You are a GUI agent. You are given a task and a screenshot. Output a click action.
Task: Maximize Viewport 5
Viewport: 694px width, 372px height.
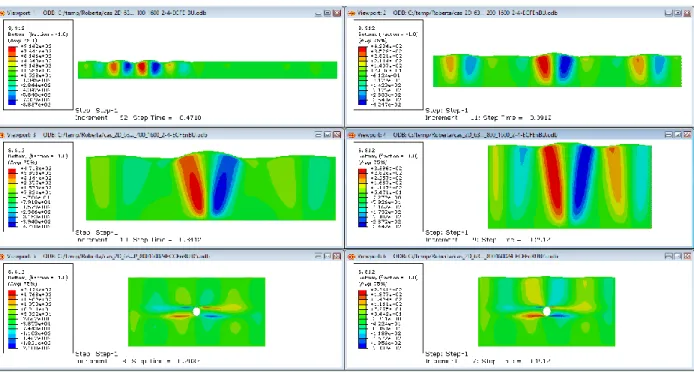[x=328, y=256]
